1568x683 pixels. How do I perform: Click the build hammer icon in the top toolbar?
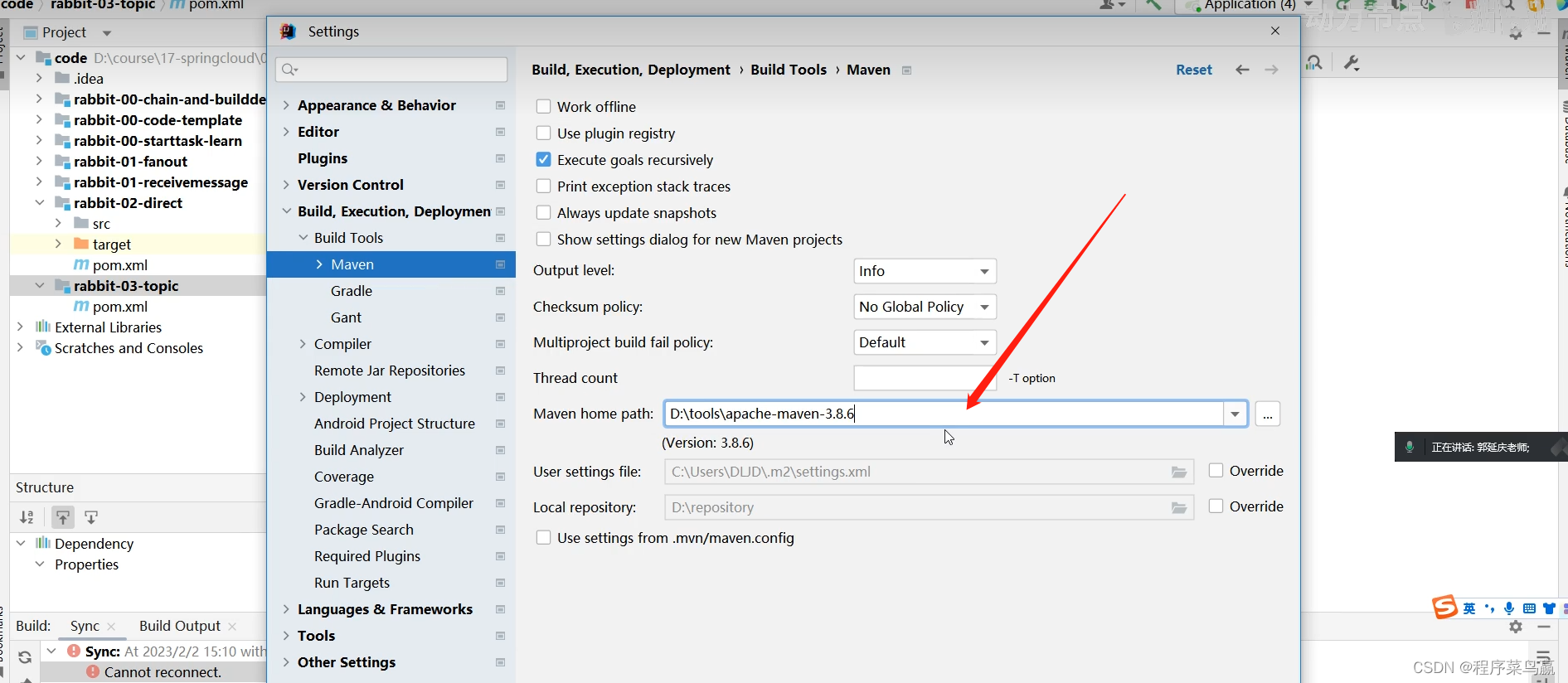[x=1153, y=5]
